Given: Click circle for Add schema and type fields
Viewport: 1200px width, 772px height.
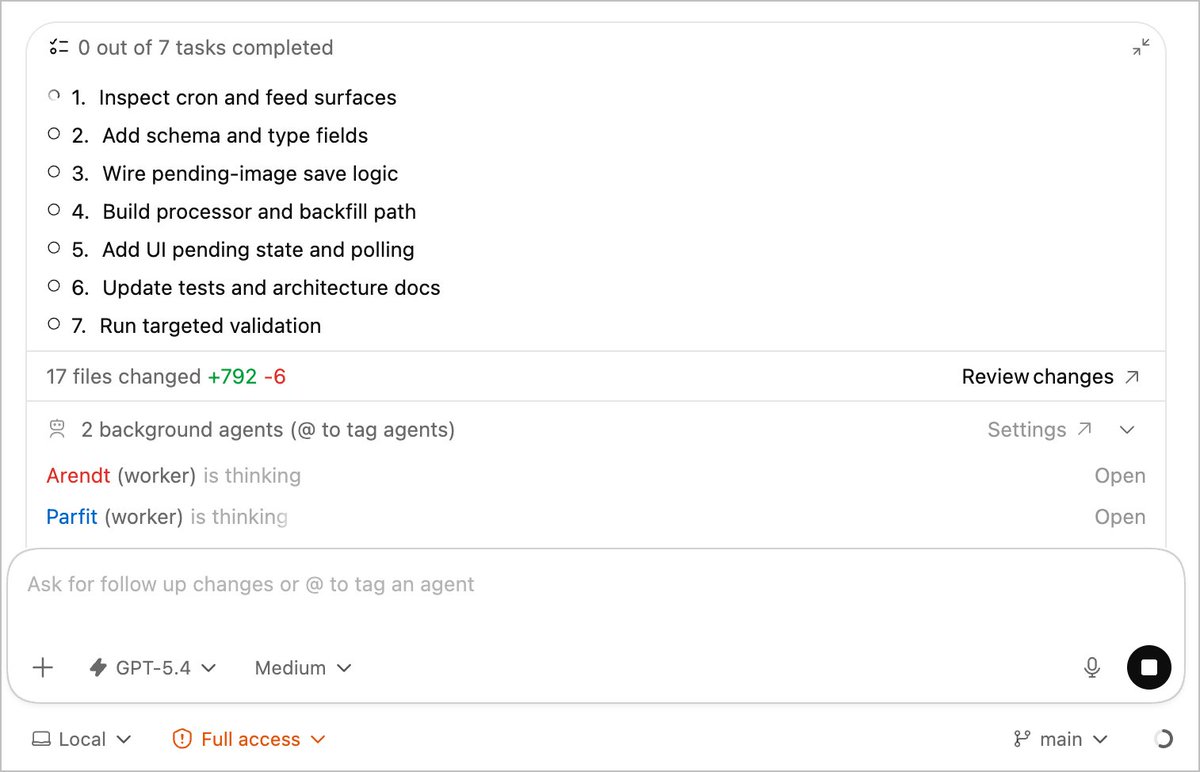Looking at the screenshot, I should [54, 134].
